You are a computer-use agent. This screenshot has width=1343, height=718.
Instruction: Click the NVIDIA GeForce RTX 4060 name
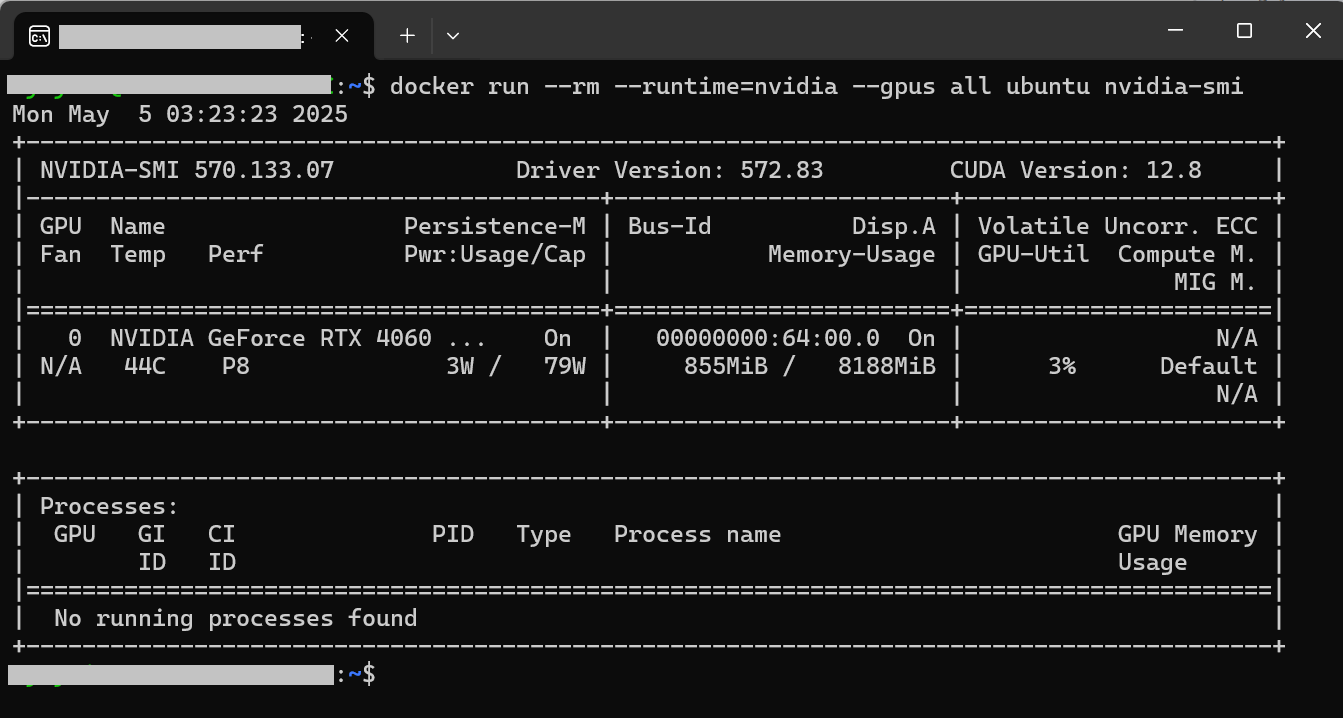tap(271, 338)
